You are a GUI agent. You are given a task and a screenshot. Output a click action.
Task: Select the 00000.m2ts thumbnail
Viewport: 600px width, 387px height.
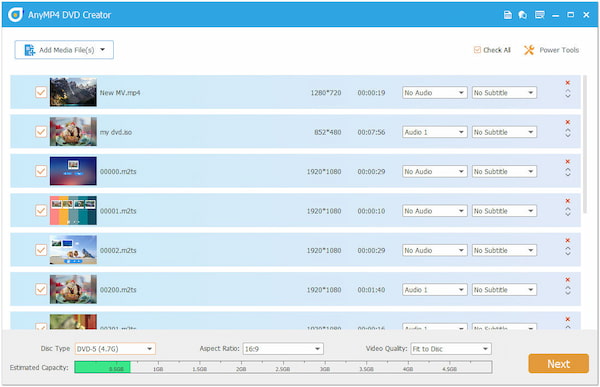73,171
